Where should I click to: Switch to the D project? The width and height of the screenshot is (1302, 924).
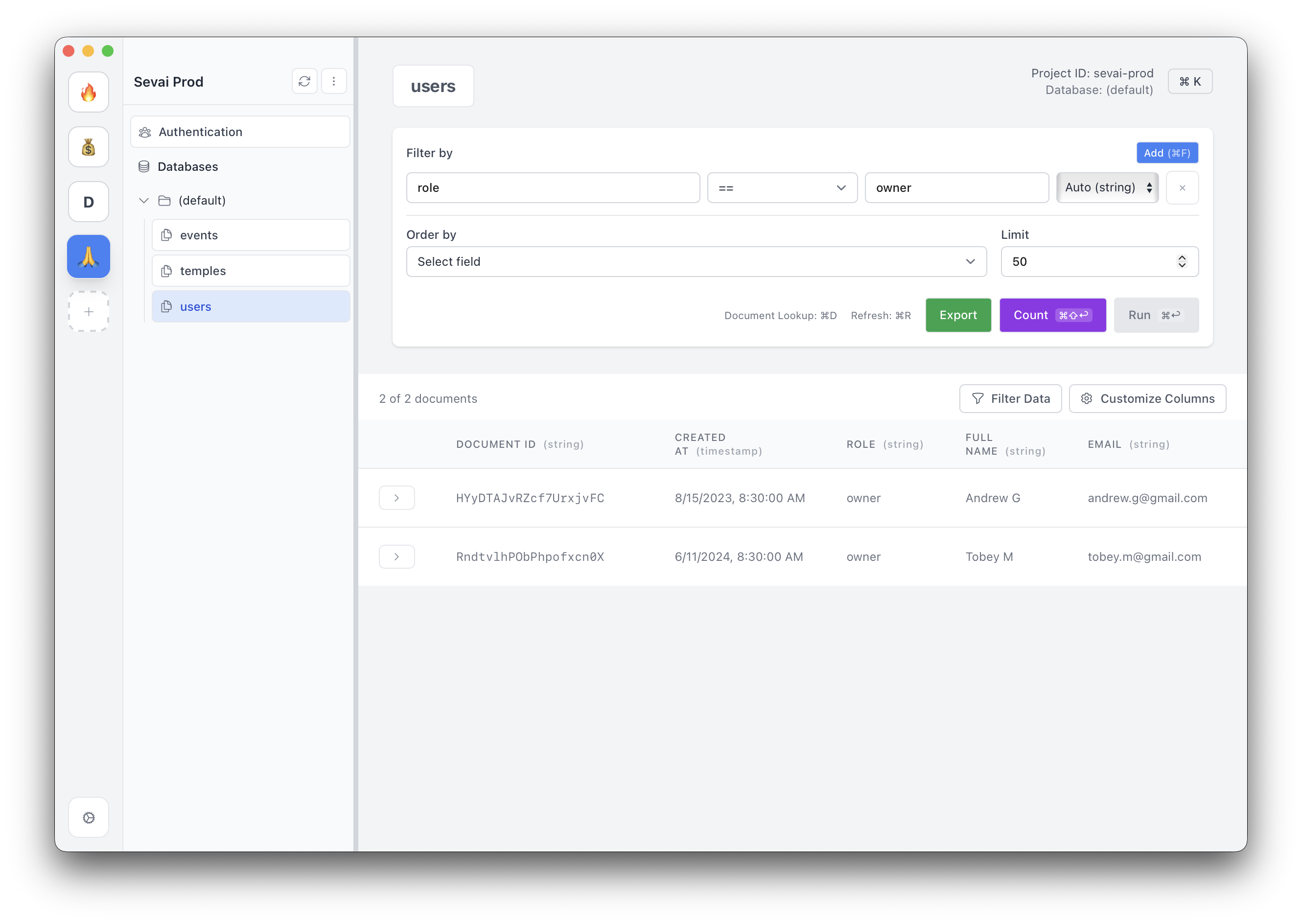click(88, 201)
